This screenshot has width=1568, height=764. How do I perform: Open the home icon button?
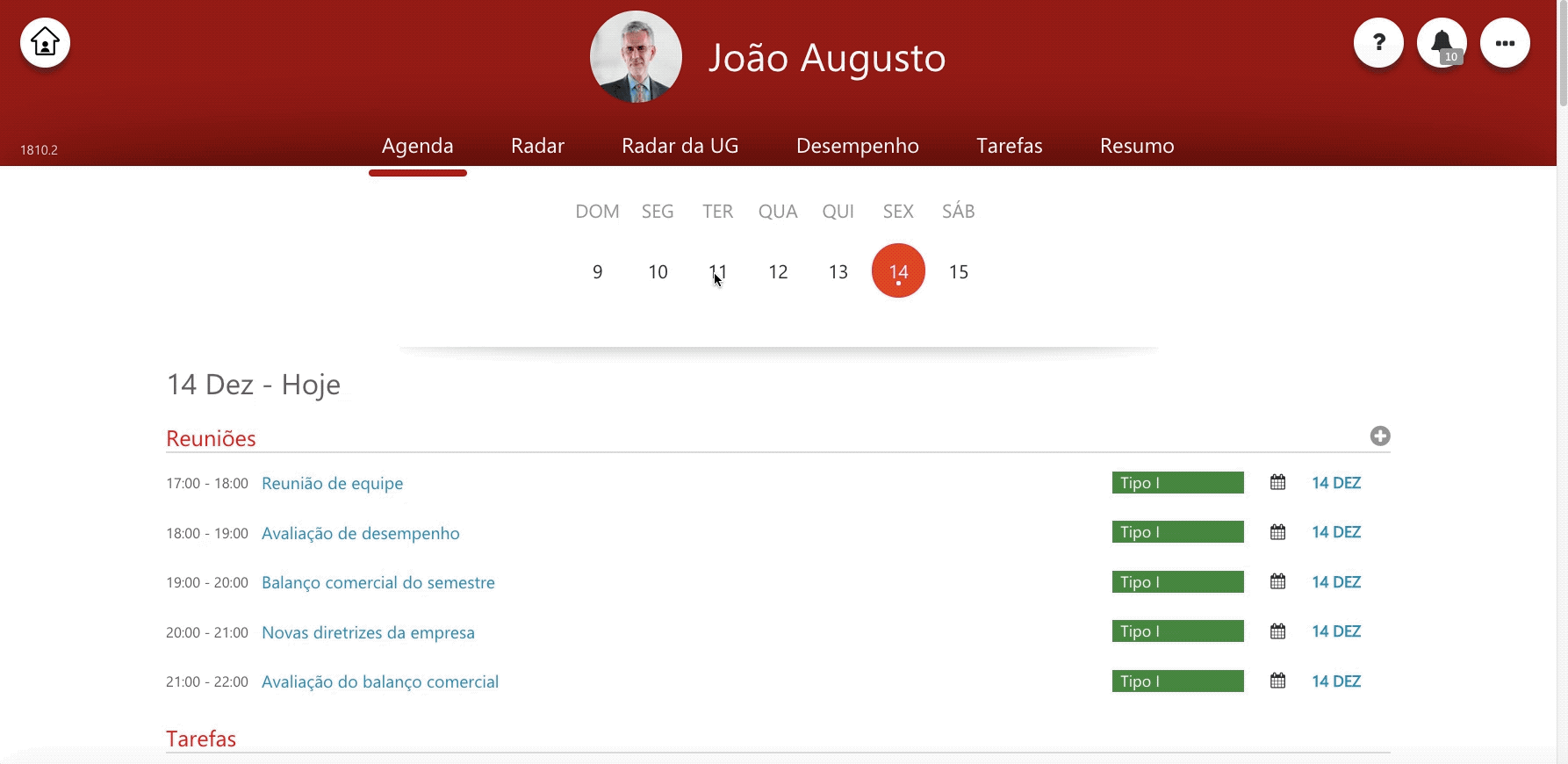tap(46, 42)
